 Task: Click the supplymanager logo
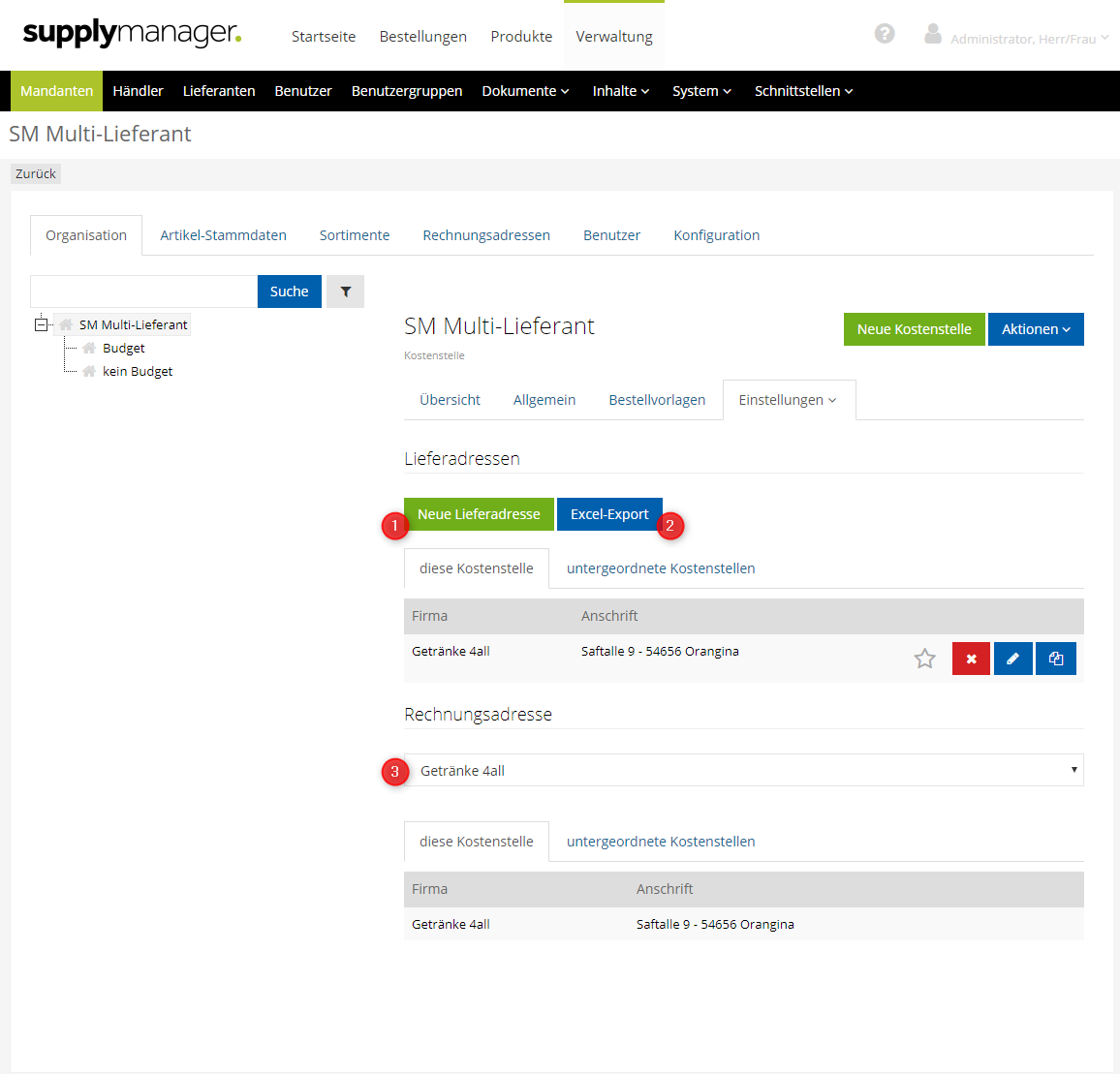coord(132,34)
